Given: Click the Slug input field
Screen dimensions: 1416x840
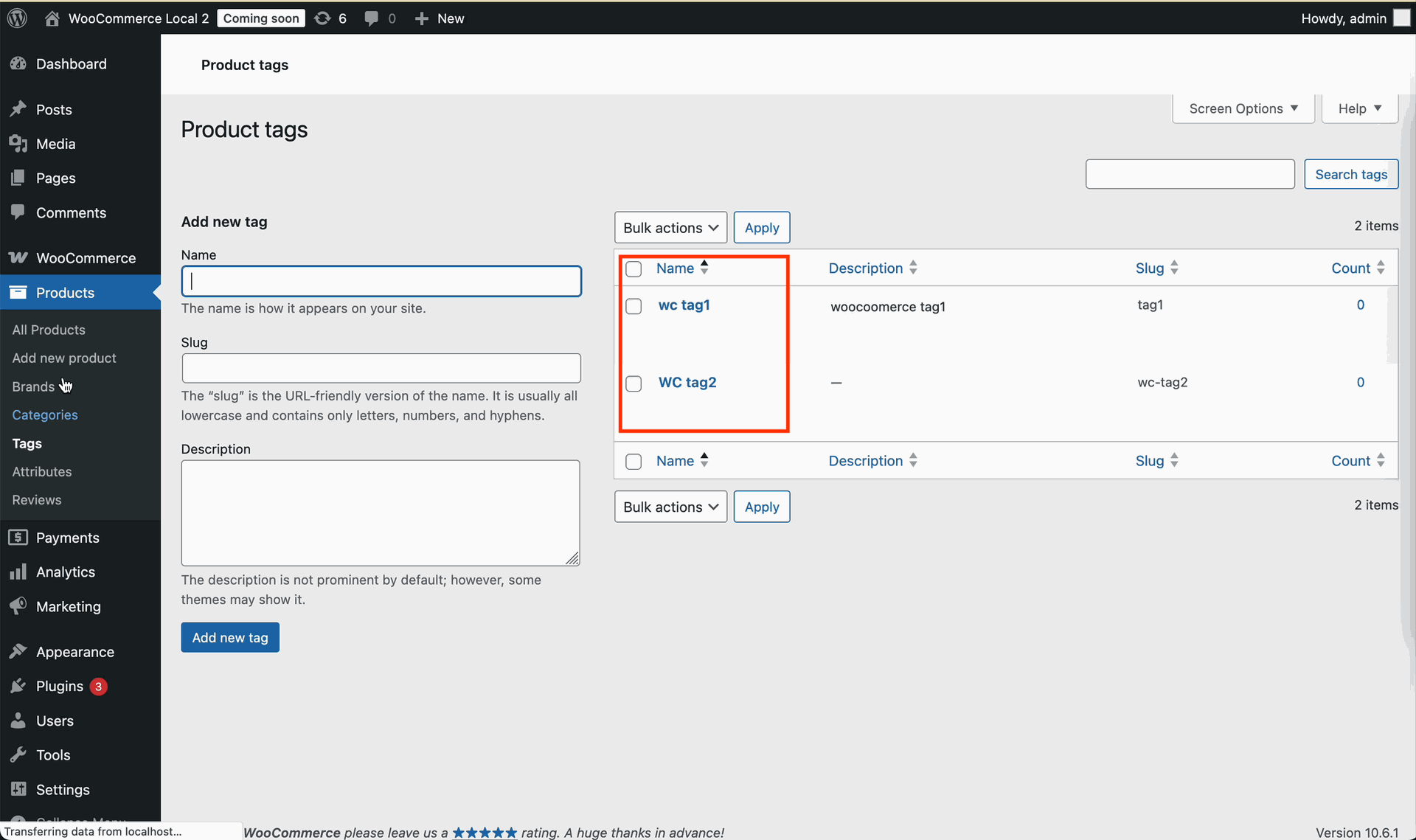Looking at the screenshot, I should click(381, 368).
